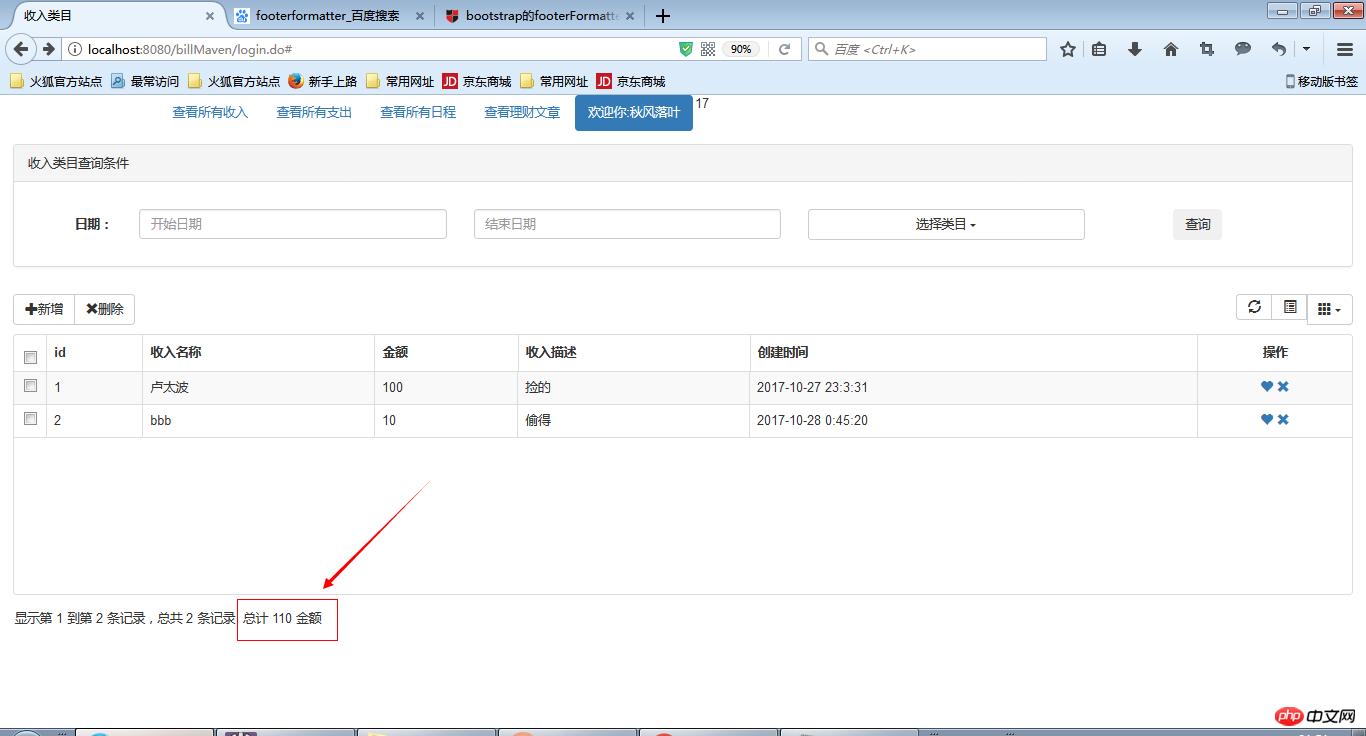This screenshot has width=1366, height=736.
Task: Click the site info icon in the address bar
Action: coord(75,49)
